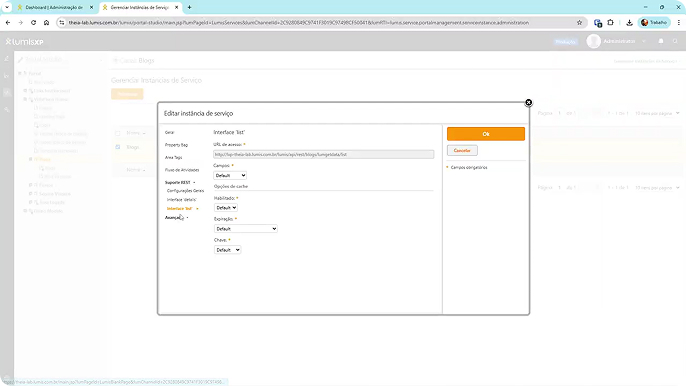686x386 pixels.
Task: Open the notifications bell
Action: coord(661,41)
